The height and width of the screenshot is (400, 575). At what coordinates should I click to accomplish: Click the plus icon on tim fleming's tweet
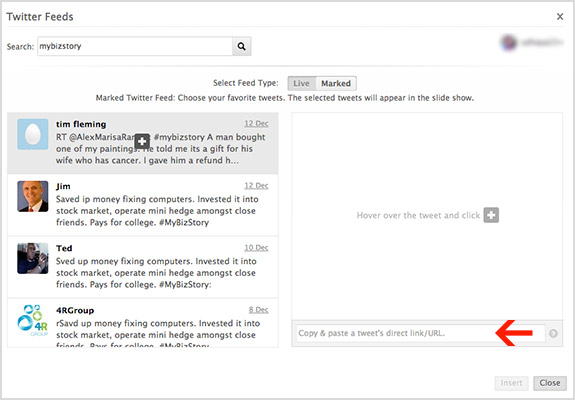tap(142, 141)
